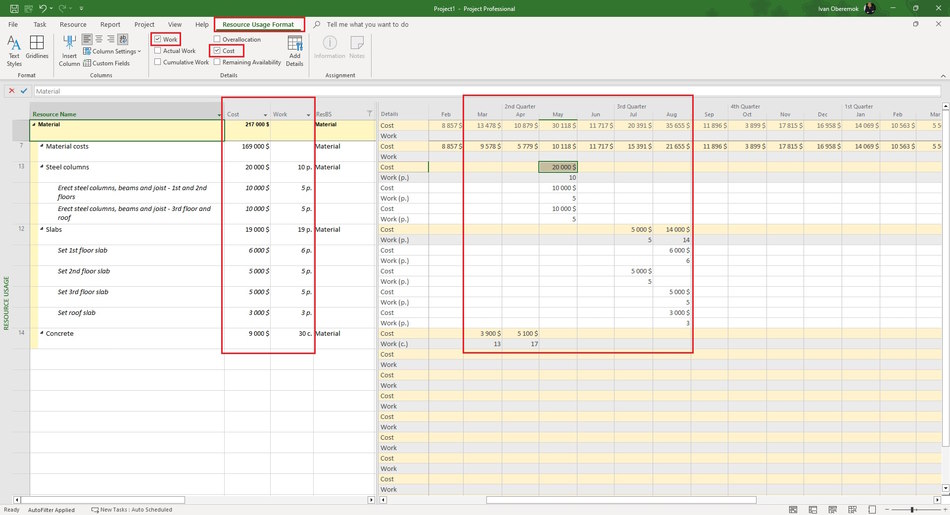Open the Resource Name column filter dropdown

[x=219, y=115]
